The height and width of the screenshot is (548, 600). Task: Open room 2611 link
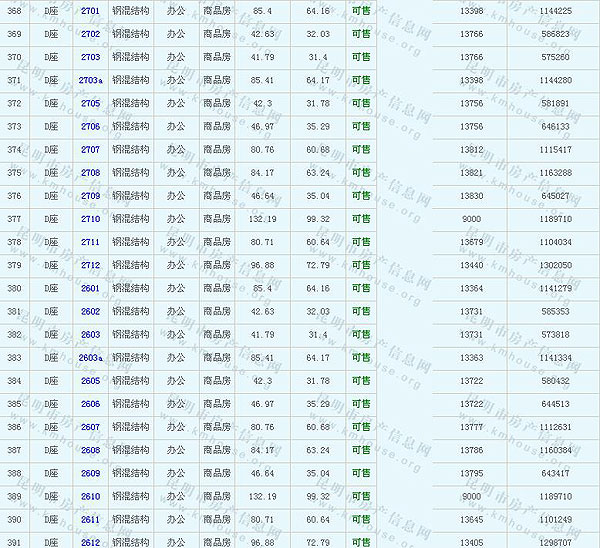click(90, 519)
